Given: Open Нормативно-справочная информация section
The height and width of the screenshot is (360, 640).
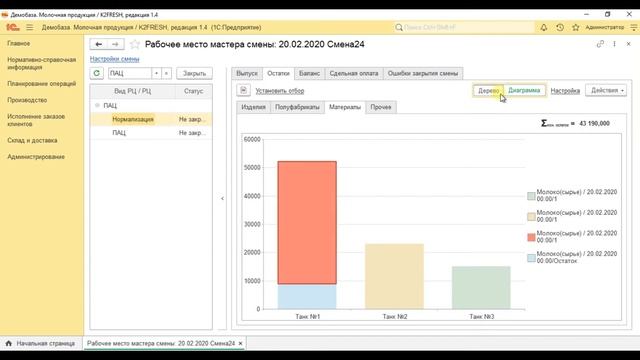Looking at the screenshot, I should [41, 63].
